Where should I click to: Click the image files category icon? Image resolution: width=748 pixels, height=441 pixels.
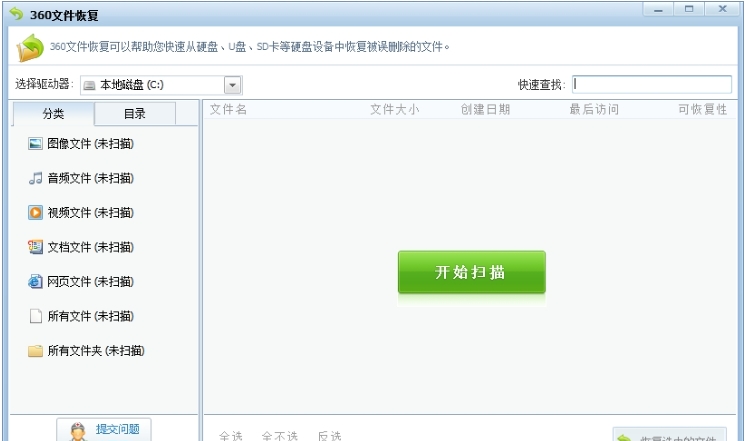point(35,143)
